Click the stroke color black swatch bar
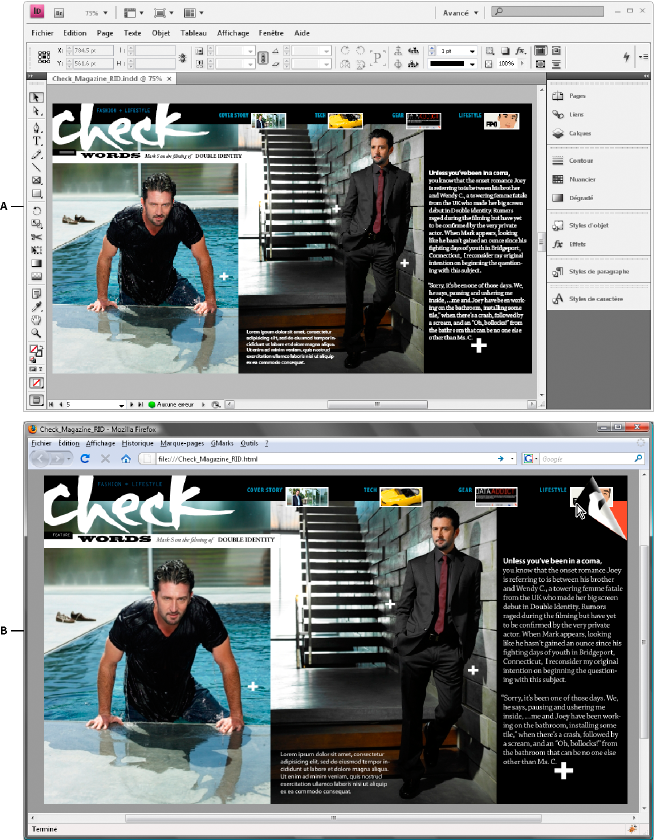Viewport: 654px width, 840px height. pyautogui.click(x=447, y=64)
